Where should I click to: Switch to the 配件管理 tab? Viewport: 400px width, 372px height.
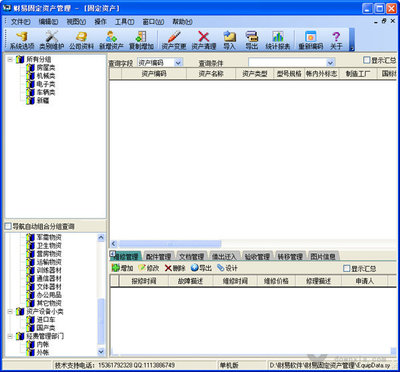pyautogui.click(x=158, y=256)
